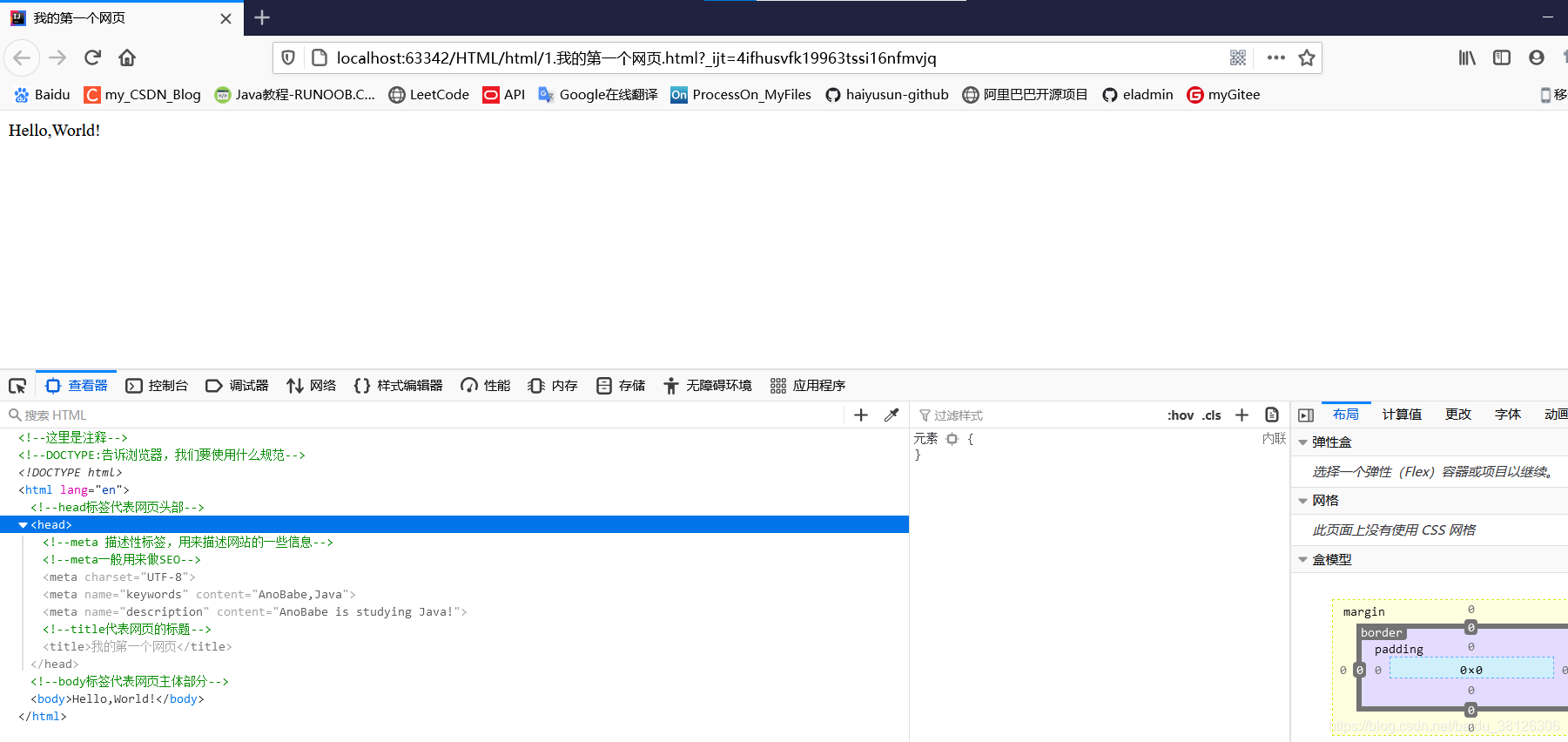Collapse the 弹性盒 flexbox section
Screen dimensions: 1568x742
coord(1303,442)
